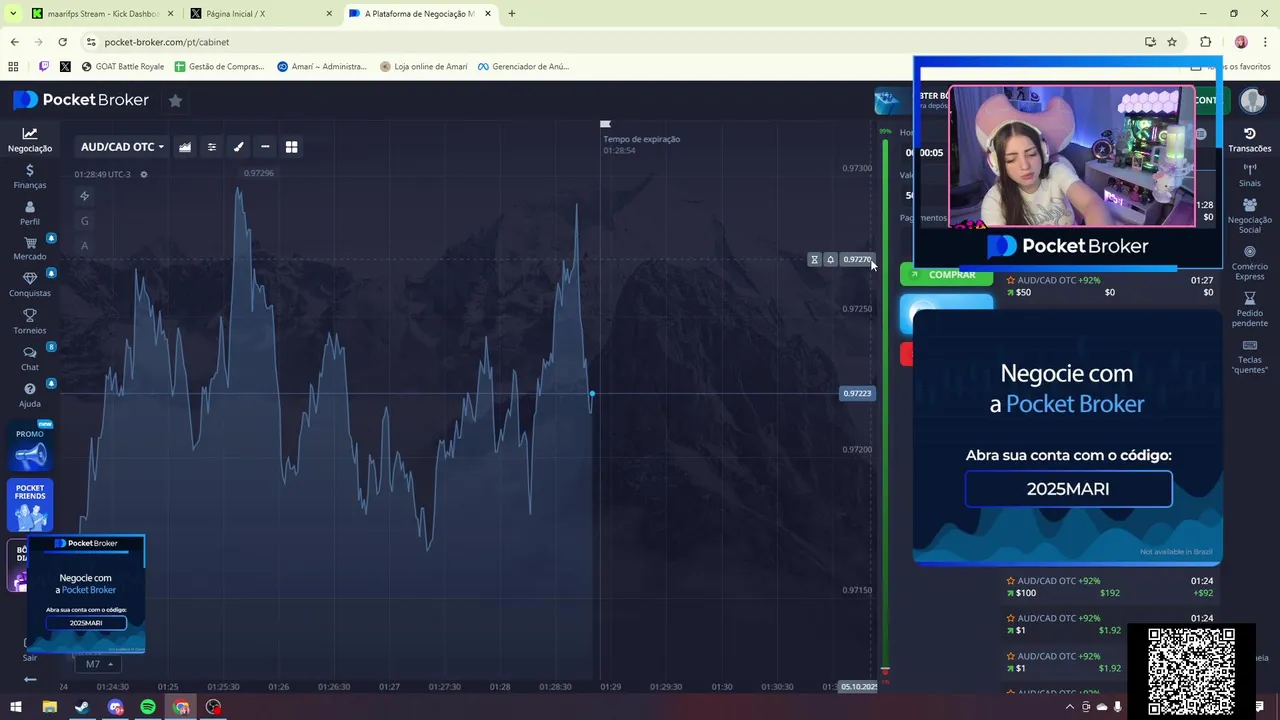Add asset to favorites star beside logo
1280x720 pixels.
[175, 100]
